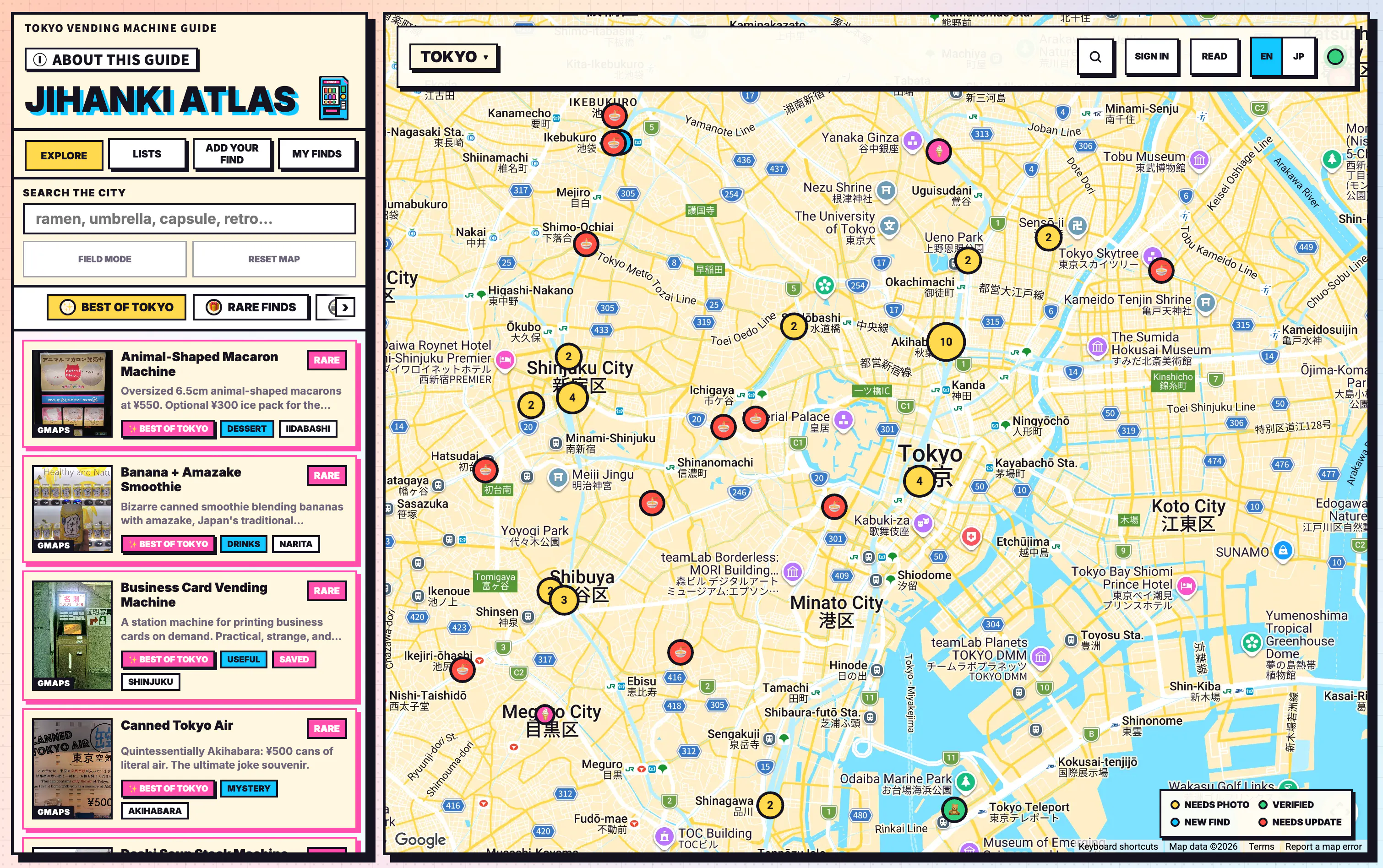This screenshot has width=1383, height=868.
Task: Click Shinjuku tag on Business Card card
Action: [150, 681]
